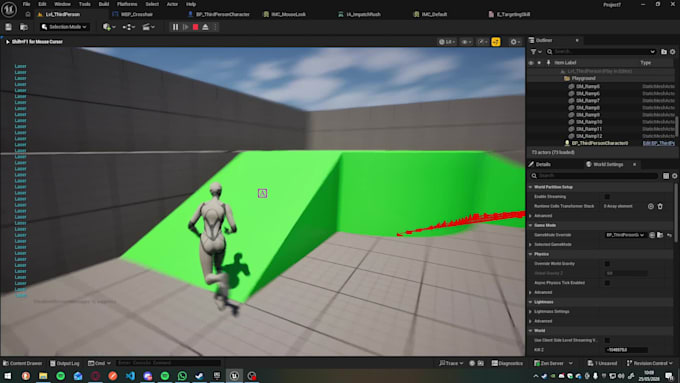Open the Edit menu

42,4
